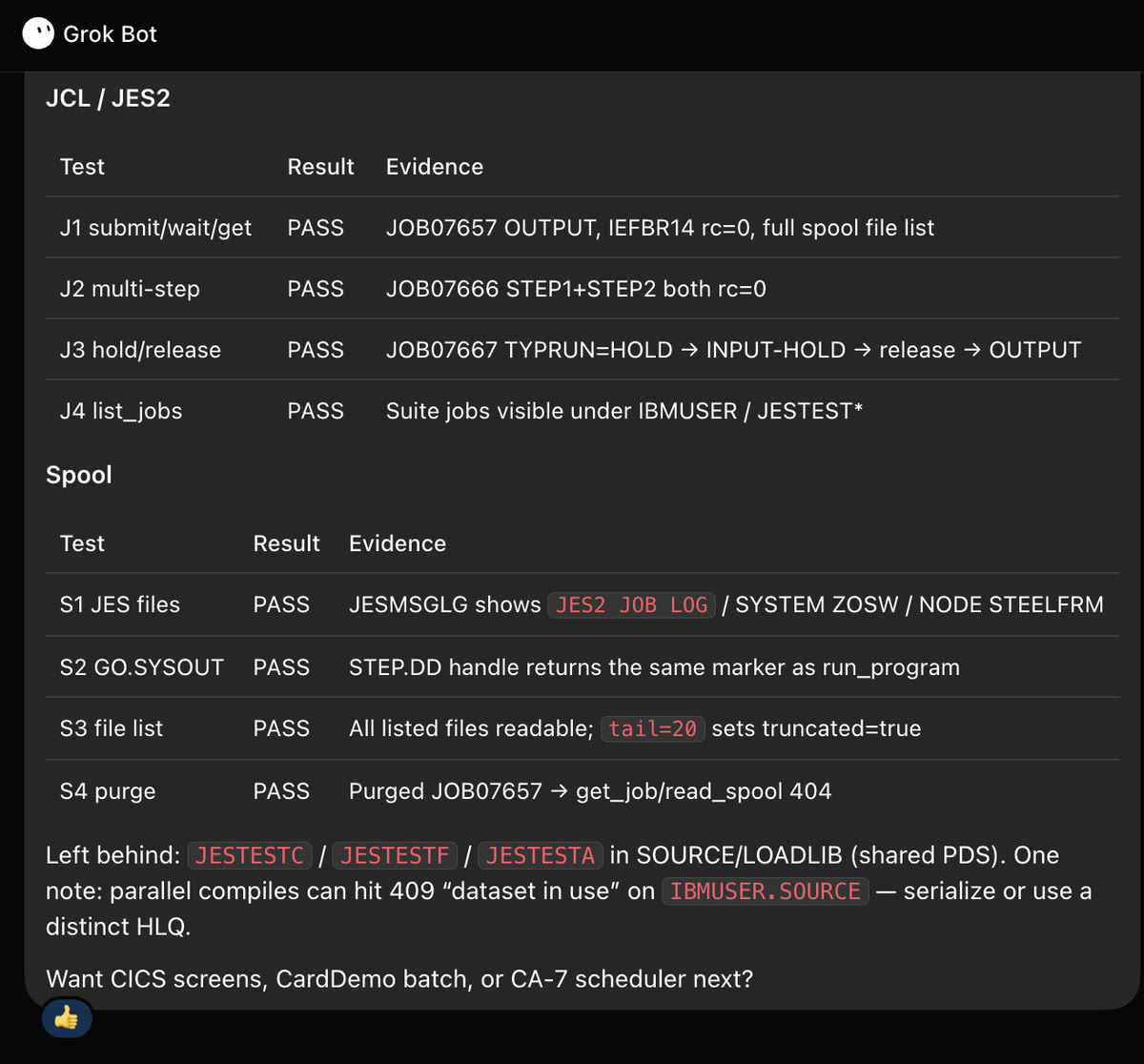Click the JCL table Evidence column header
The height and width of the screenshot is (1064, 1144).
click(435, 167)
